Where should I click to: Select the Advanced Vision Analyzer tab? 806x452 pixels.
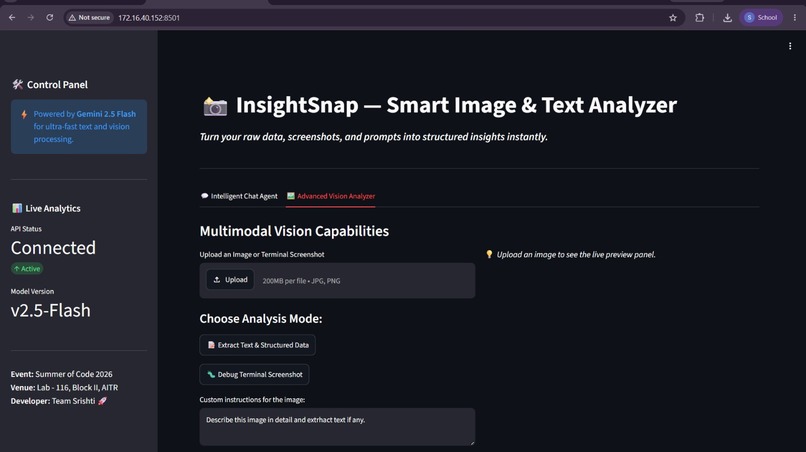pos(331,196)
